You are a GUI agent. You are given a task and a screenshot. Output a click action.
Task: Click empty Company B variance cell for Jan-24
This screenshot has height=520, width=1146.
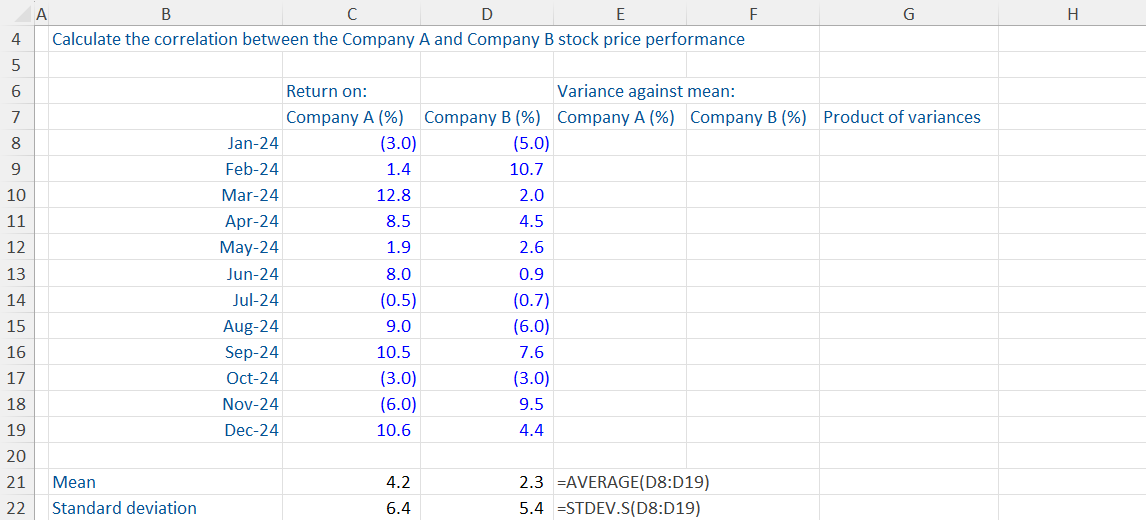tap(753, 143)
